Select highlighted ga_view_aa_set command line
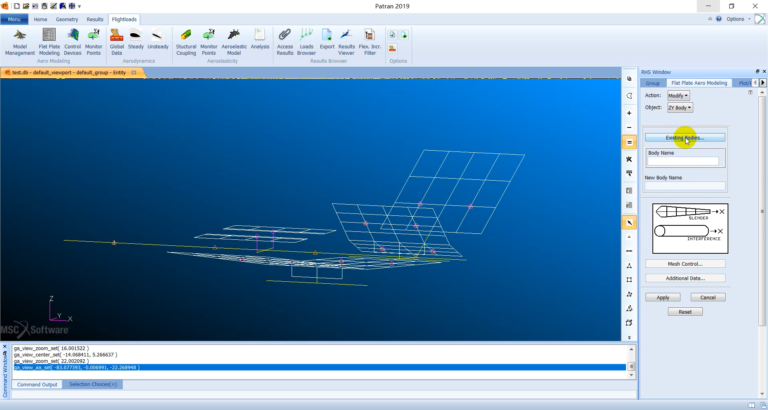The width and height of the screenshot is (768, 410). click(319, 367)
